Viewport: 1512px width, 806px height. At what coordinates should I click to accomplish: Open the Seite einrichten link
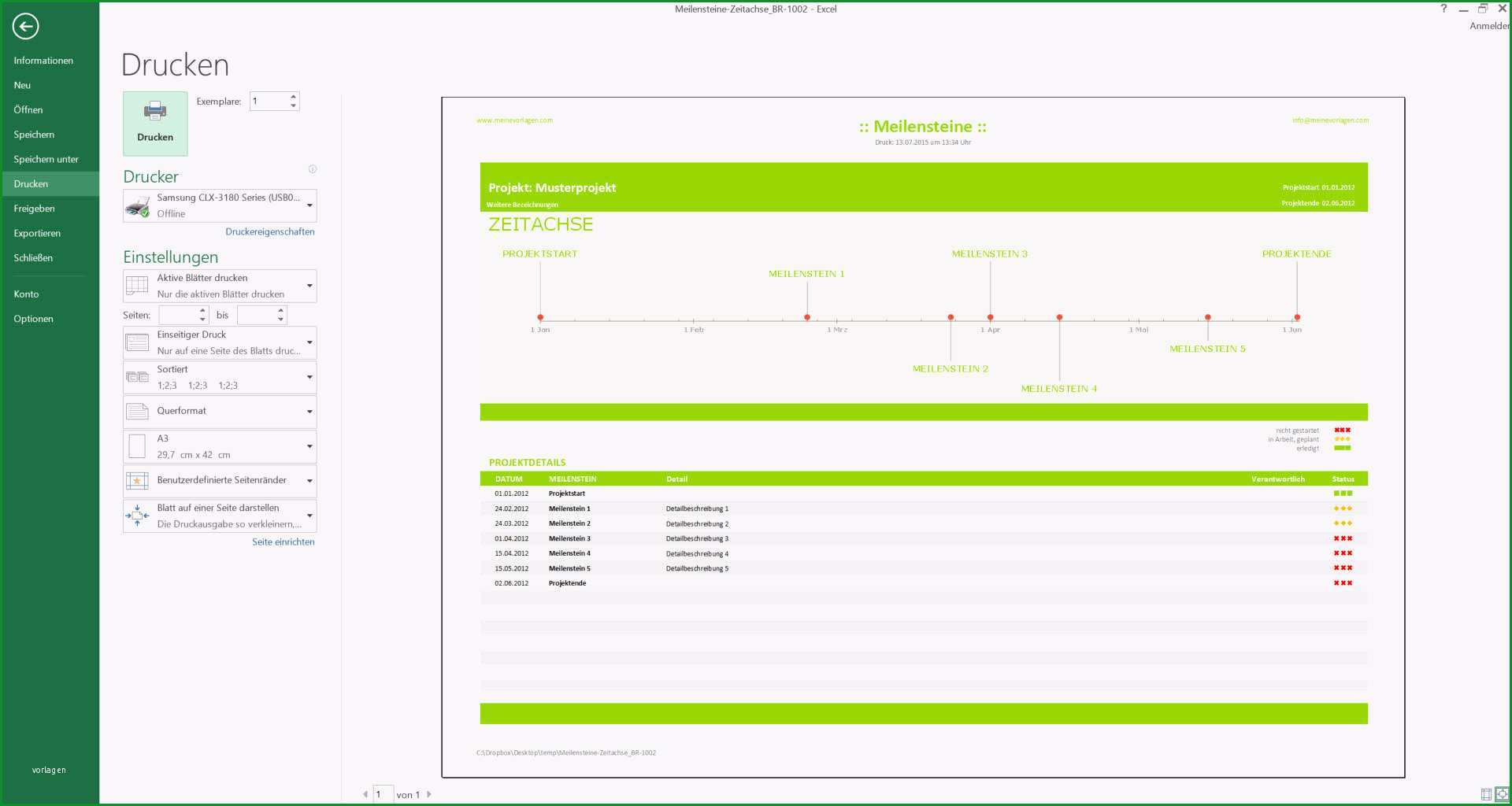(x=283, y=542)
